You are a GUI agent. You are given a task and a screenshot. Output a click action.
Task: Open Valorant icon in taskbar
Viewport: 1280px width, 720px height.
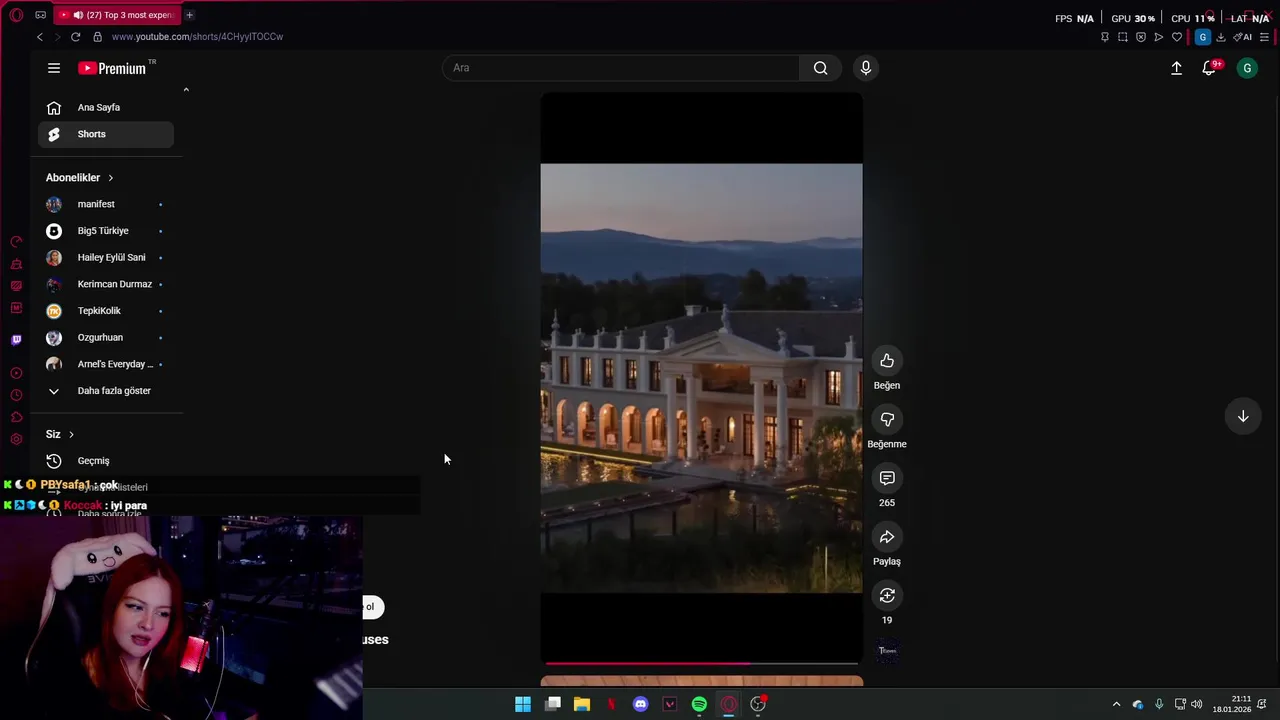pos(670,705)
